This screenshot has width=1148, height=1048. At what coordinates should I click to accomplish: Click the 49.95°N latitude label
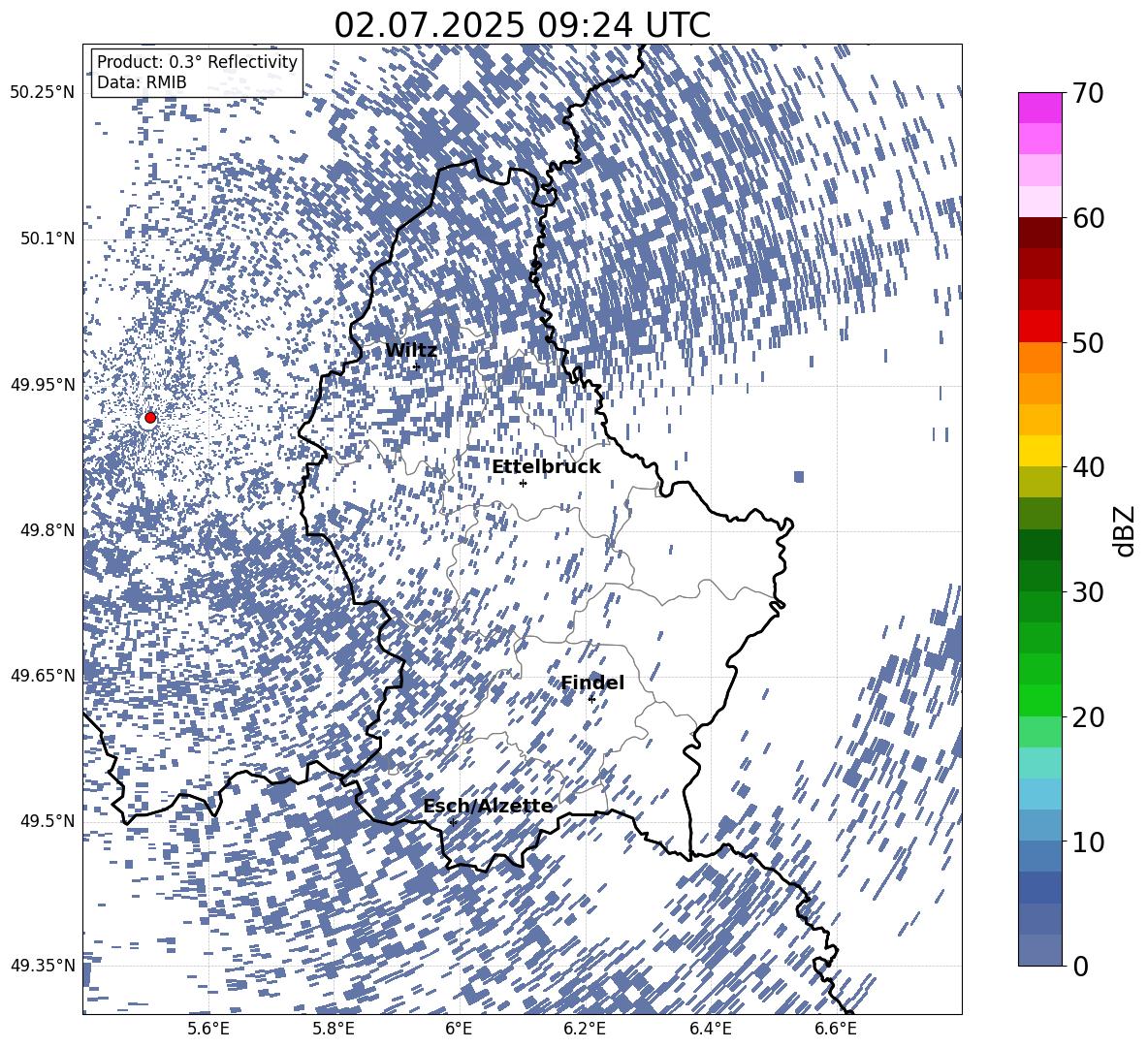tap(43, 385)
